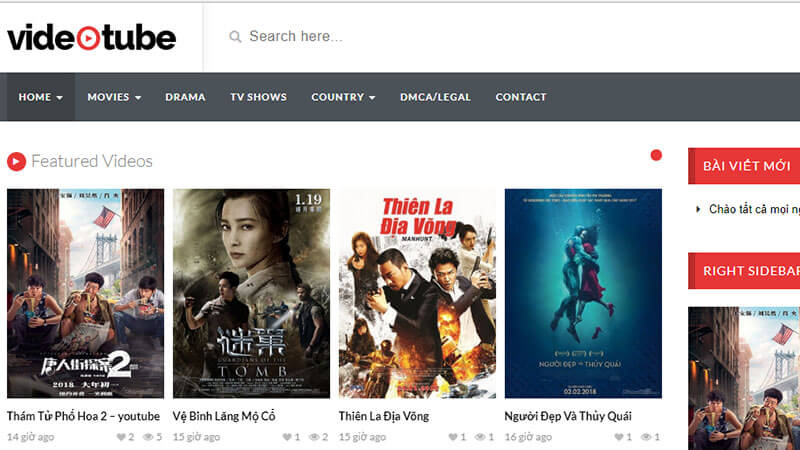
Task: Expand the COUNTRY dropdown caret
Action: (372, 97)
